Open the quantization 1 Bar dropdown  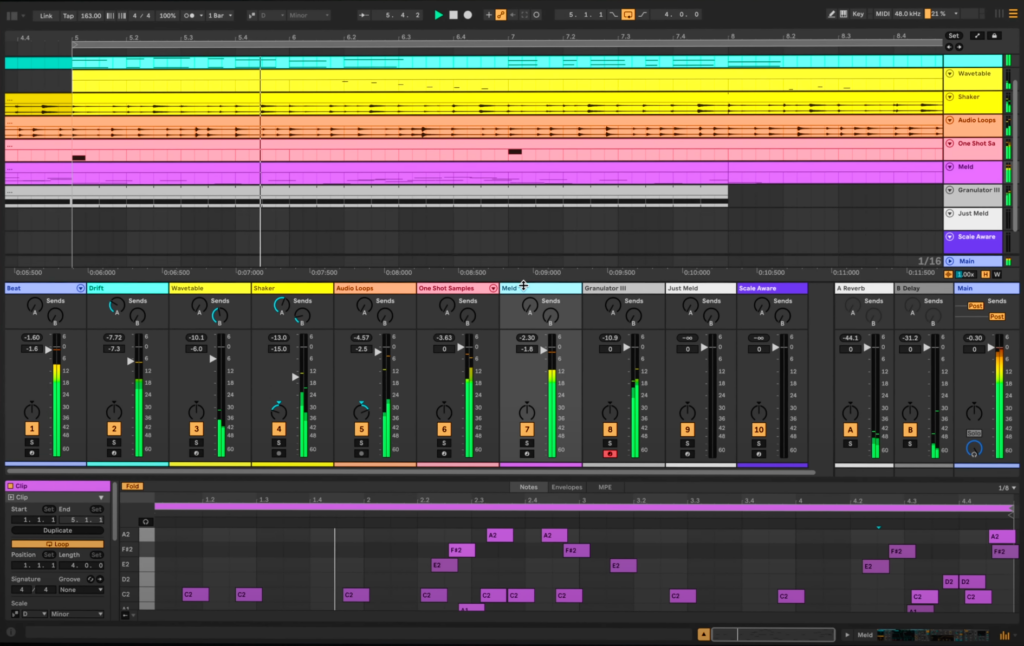coord(220,16)
